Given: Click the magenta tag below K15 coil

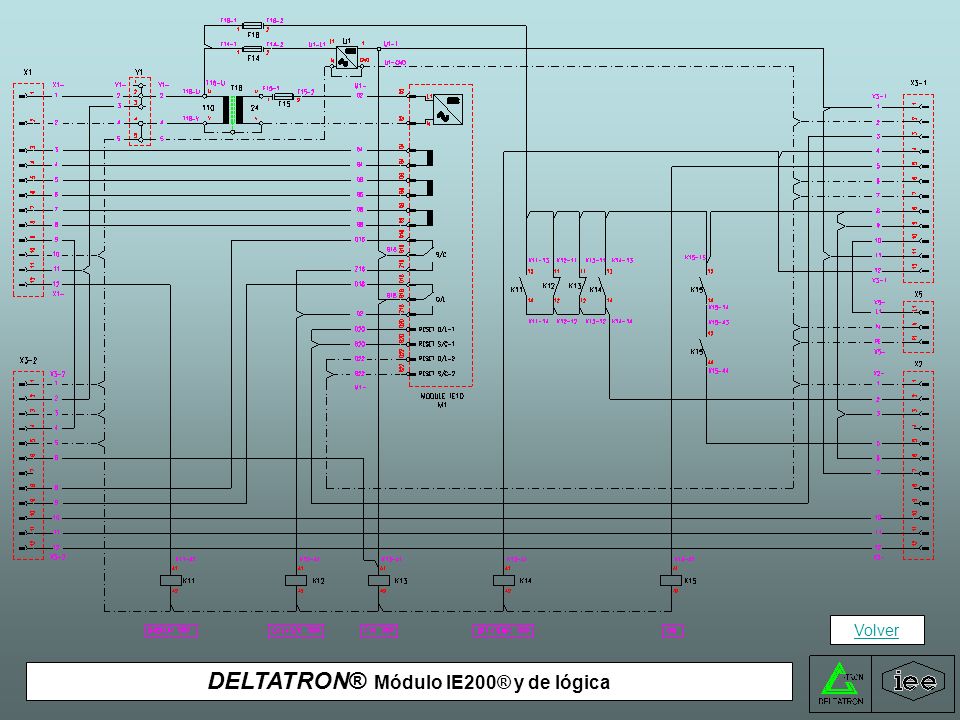Looking at the screenshot, I should 672,631.
